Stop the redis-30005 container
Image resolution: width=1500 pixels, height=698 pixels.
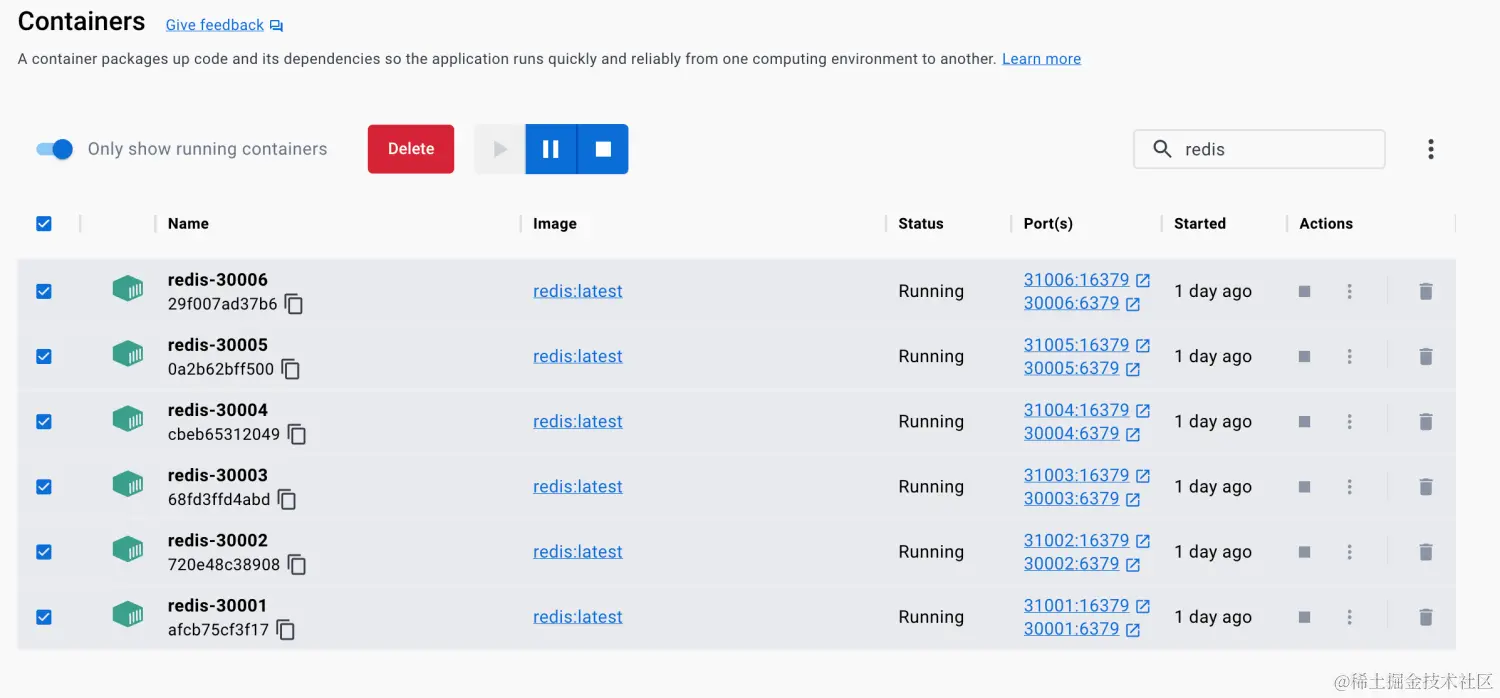click(1304, 356)
